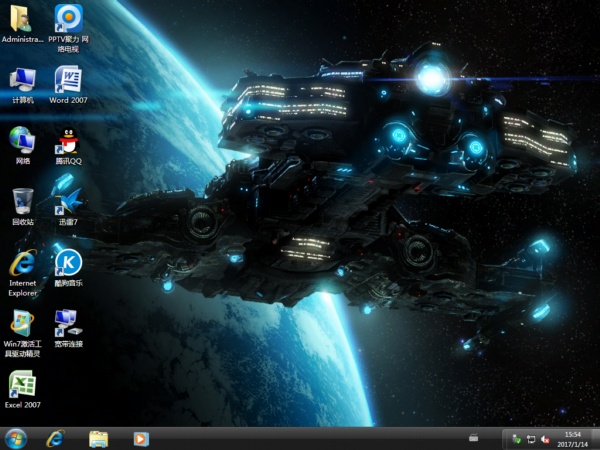
Task: Open Internet Explorer from the taskbar
Action: point(55,439)
